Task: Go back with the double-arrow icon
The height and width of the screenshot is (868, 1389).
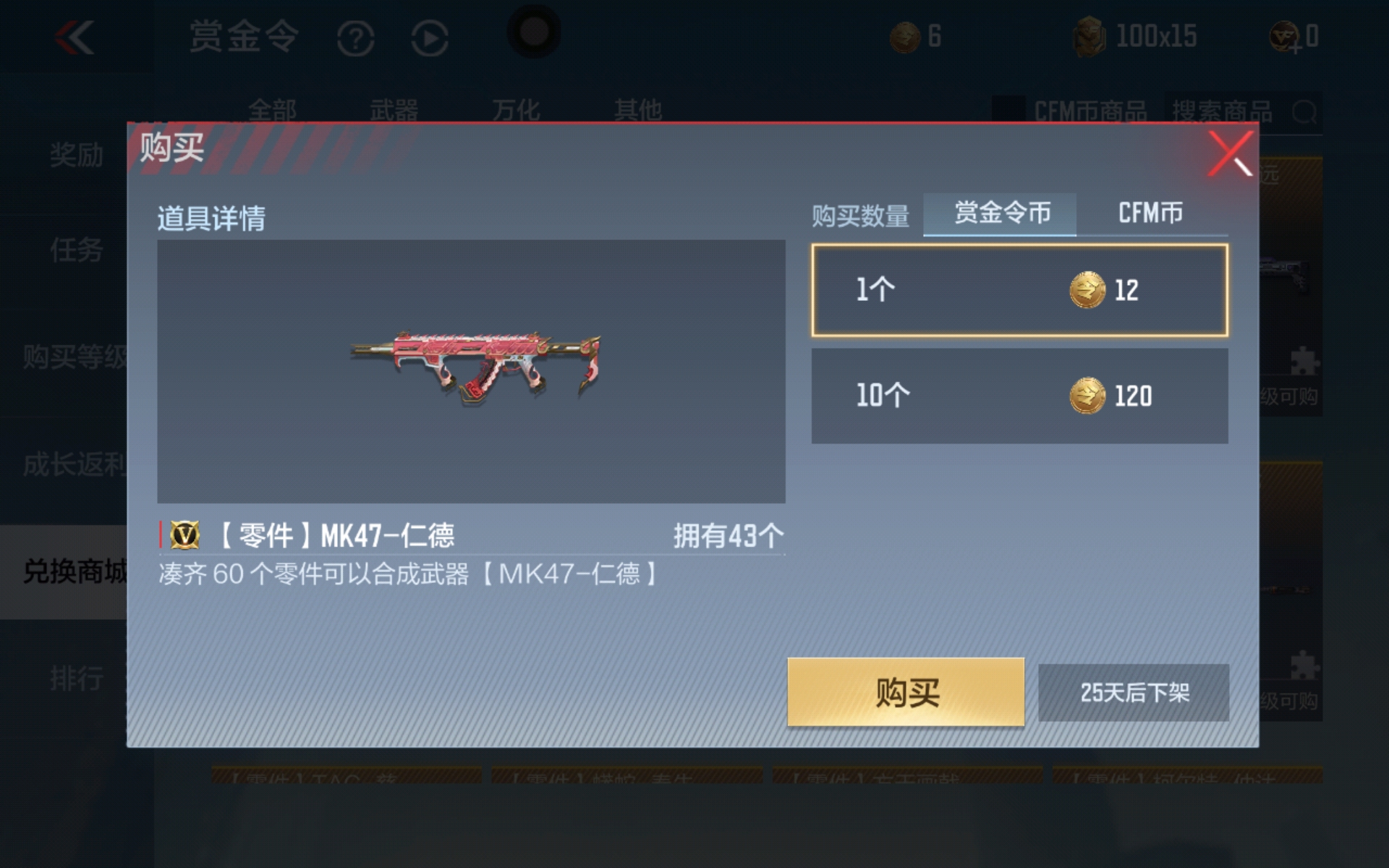Action: click(x=75, y=37)
